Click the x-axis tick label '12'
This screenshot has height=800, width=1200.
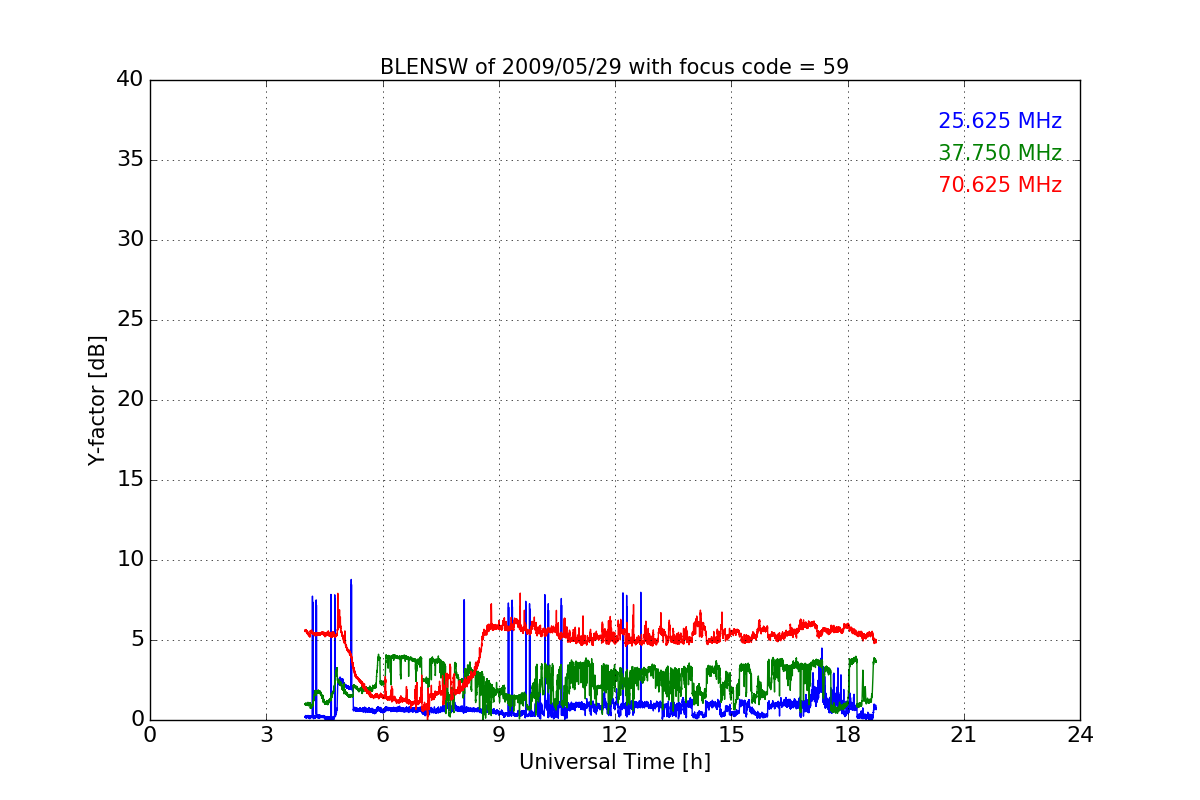(x=615, y=735)
